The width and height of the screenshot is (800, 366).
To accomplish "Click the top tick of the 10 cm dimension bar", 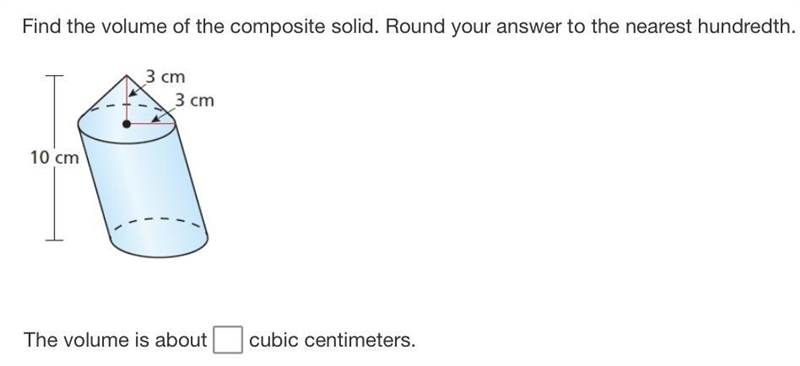I will (54, 76).
